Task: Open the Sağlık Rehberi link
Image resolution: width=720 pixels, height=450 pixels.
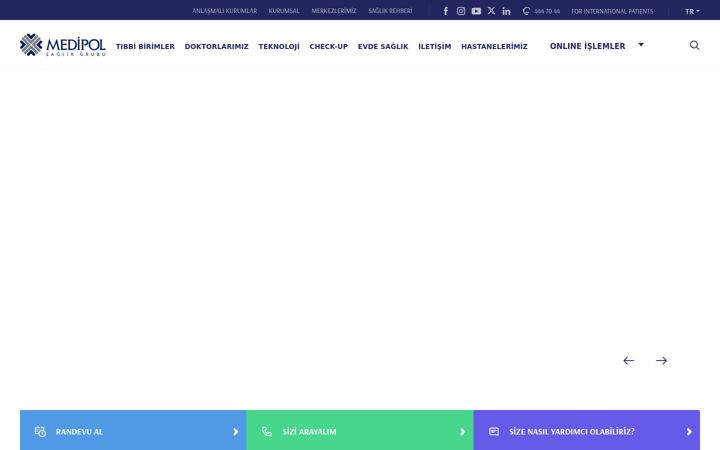Action: 390,11
